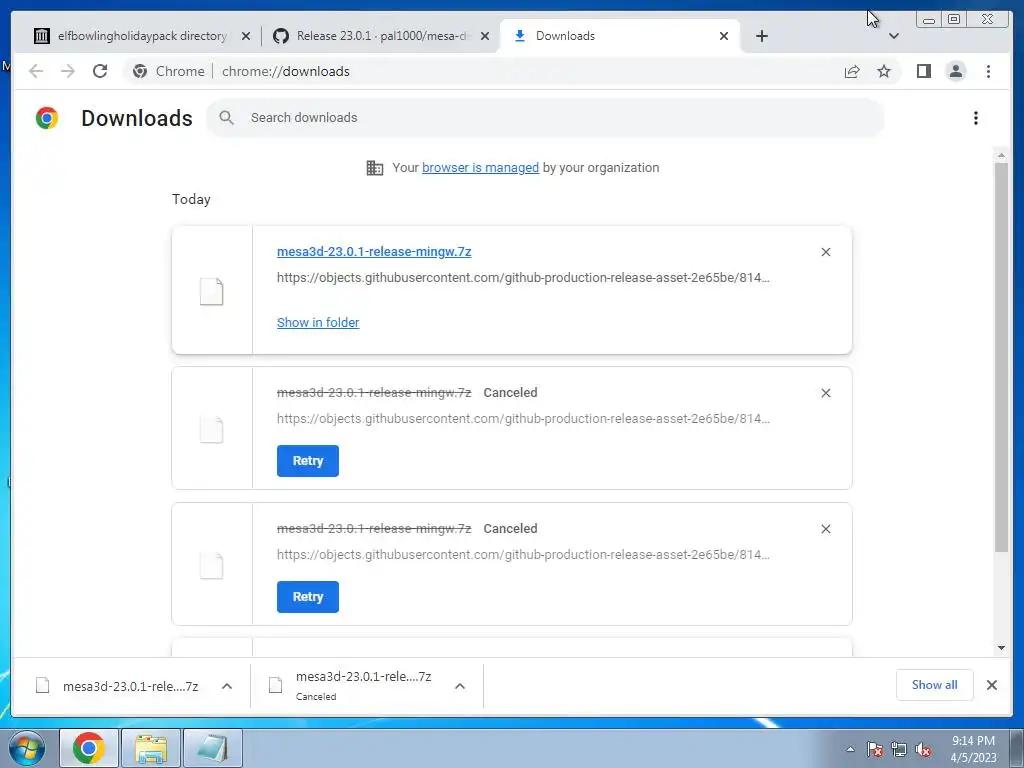Click Show all downloads button
The height and width of the screenshot is (768, 1024).
[935, 685]
